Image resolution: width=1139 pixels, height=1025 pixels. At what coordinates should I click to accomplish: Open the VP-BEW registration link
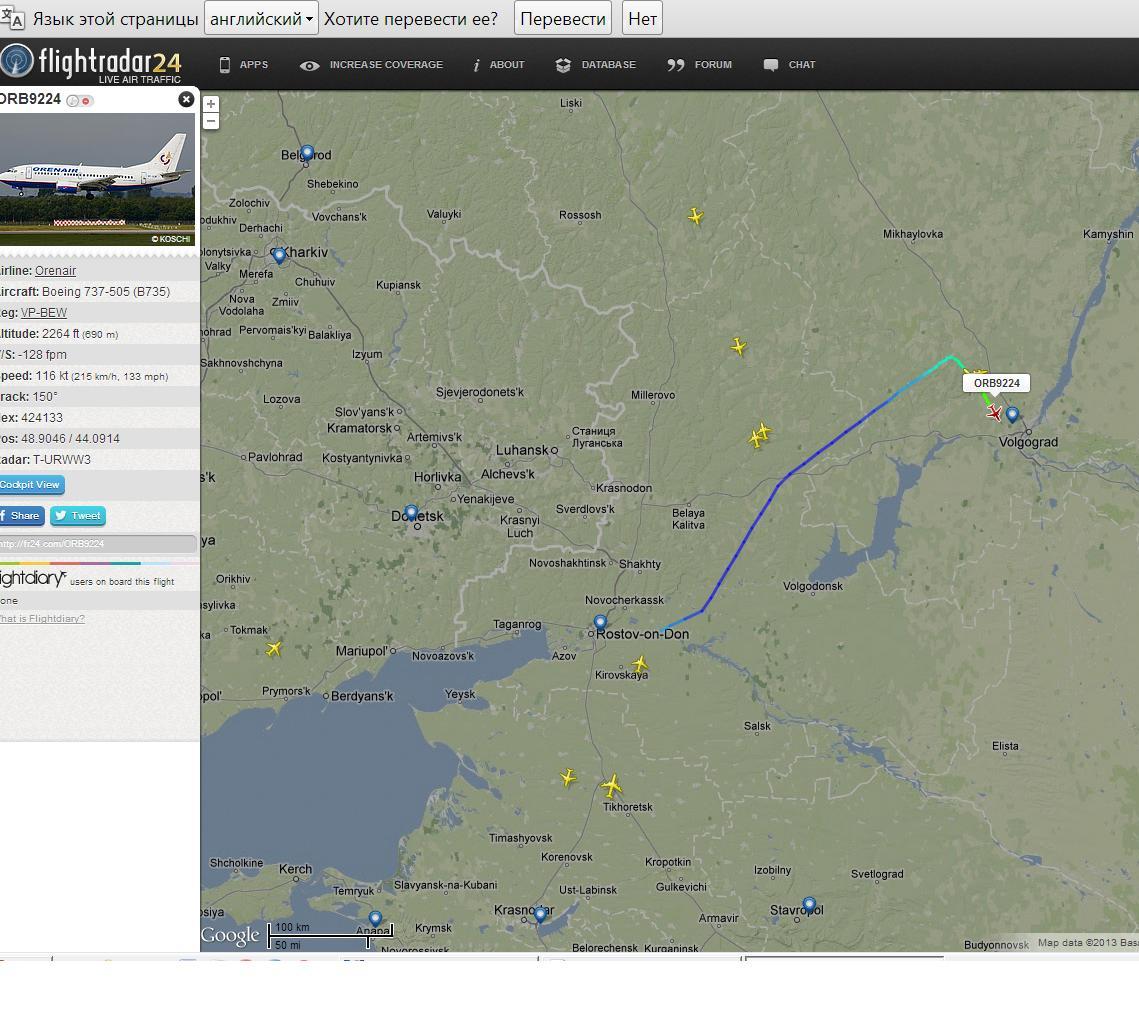44,313
